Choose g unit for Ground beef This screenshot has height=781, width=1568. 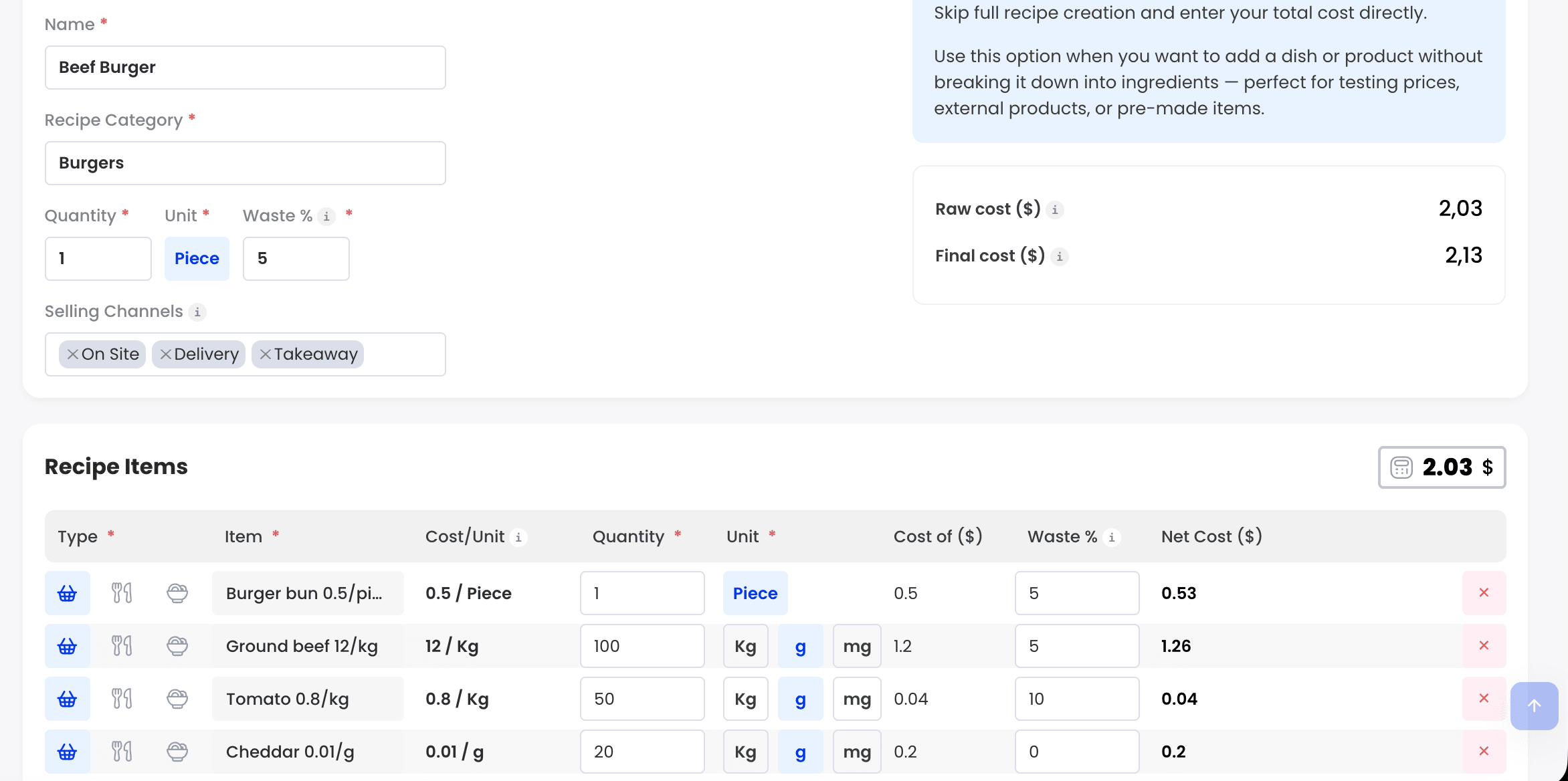(x=801, y=646)
